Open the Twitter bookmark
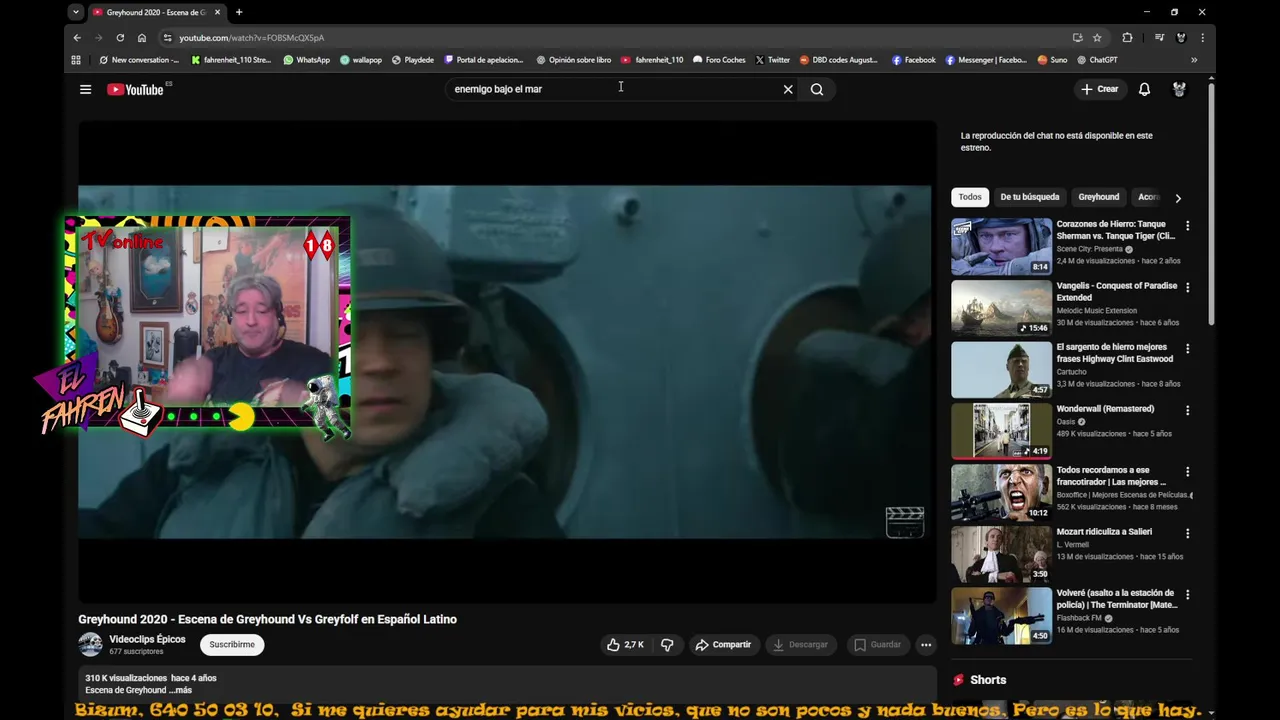1280x720 pixels. pyautogui.click(x=772, y=60)
